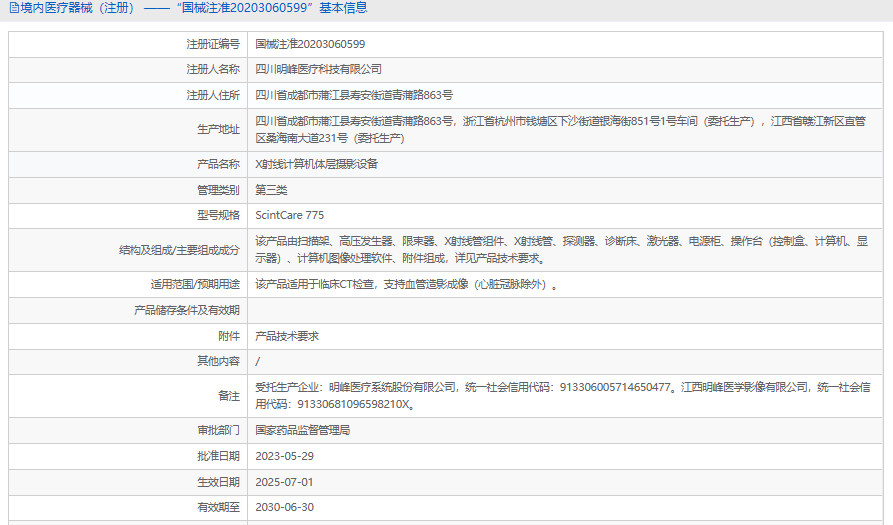
Task: Select the intended use text mentioning 临床CT检查
Action: point(406,285)
